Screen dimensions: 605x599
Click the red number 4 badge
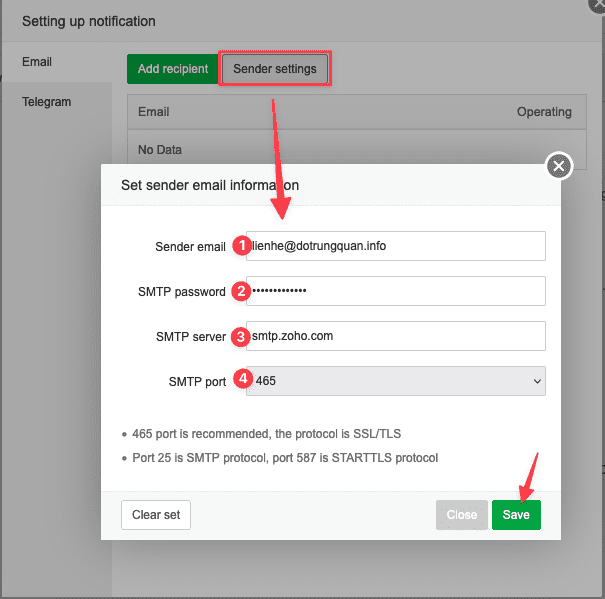[240, 381]
